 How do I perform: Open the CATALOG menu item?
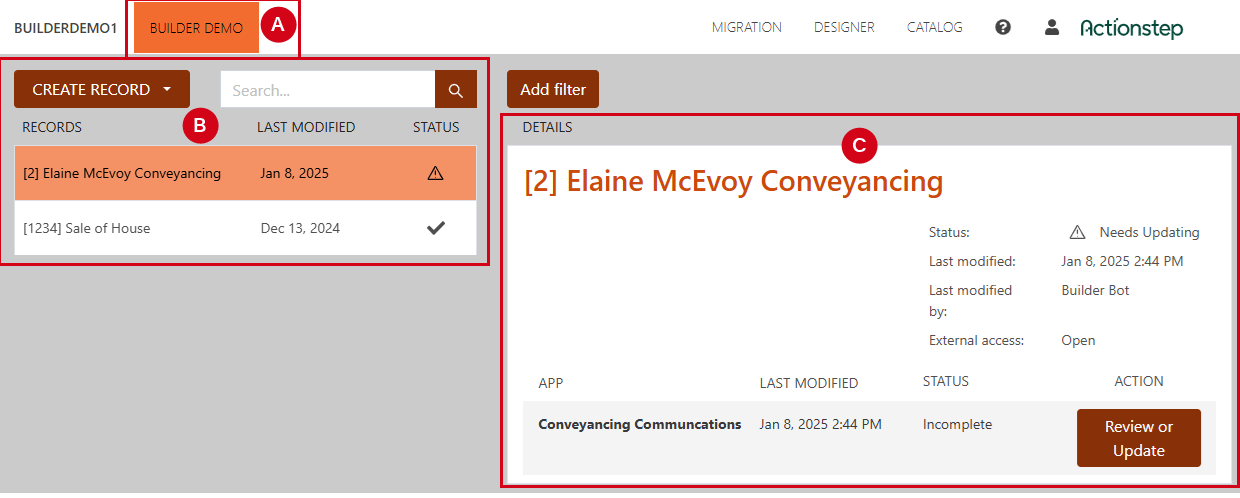click(935, 28)
